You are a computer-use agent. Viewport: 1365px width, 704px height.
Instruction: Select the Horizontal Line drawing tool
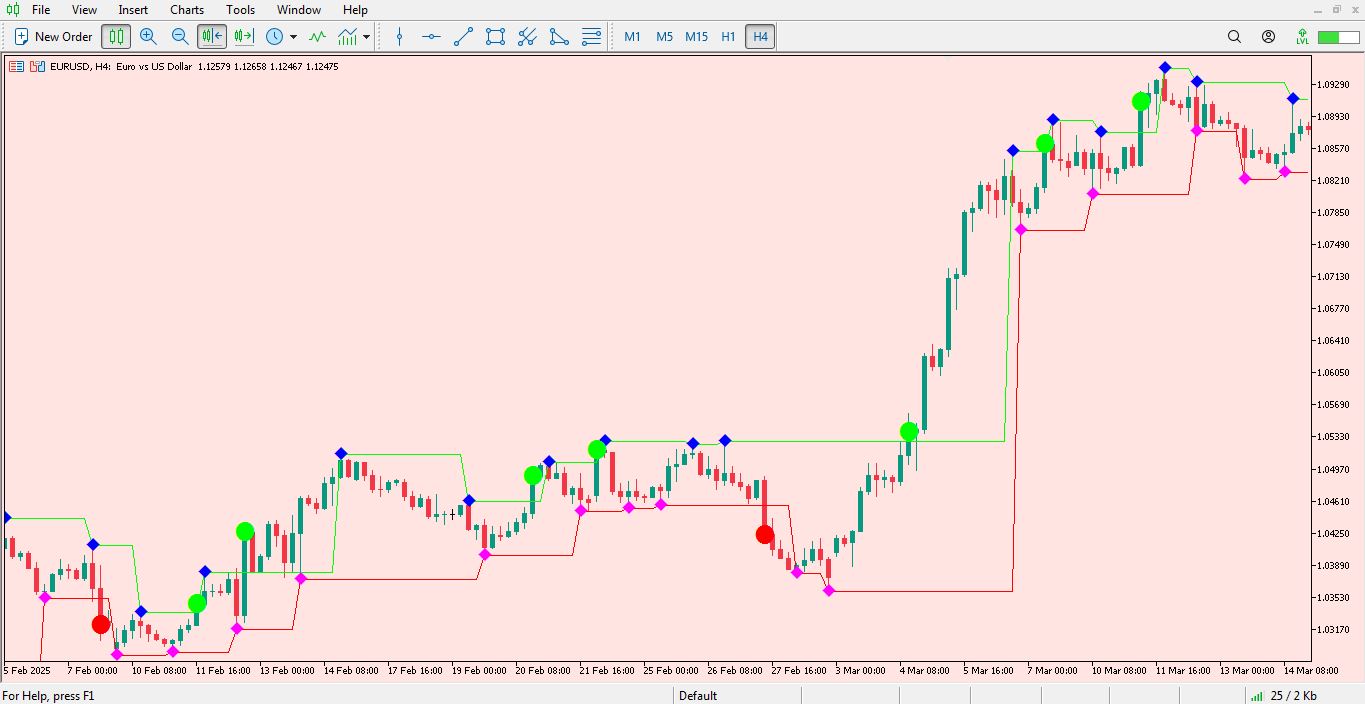[x=430, y=36]
